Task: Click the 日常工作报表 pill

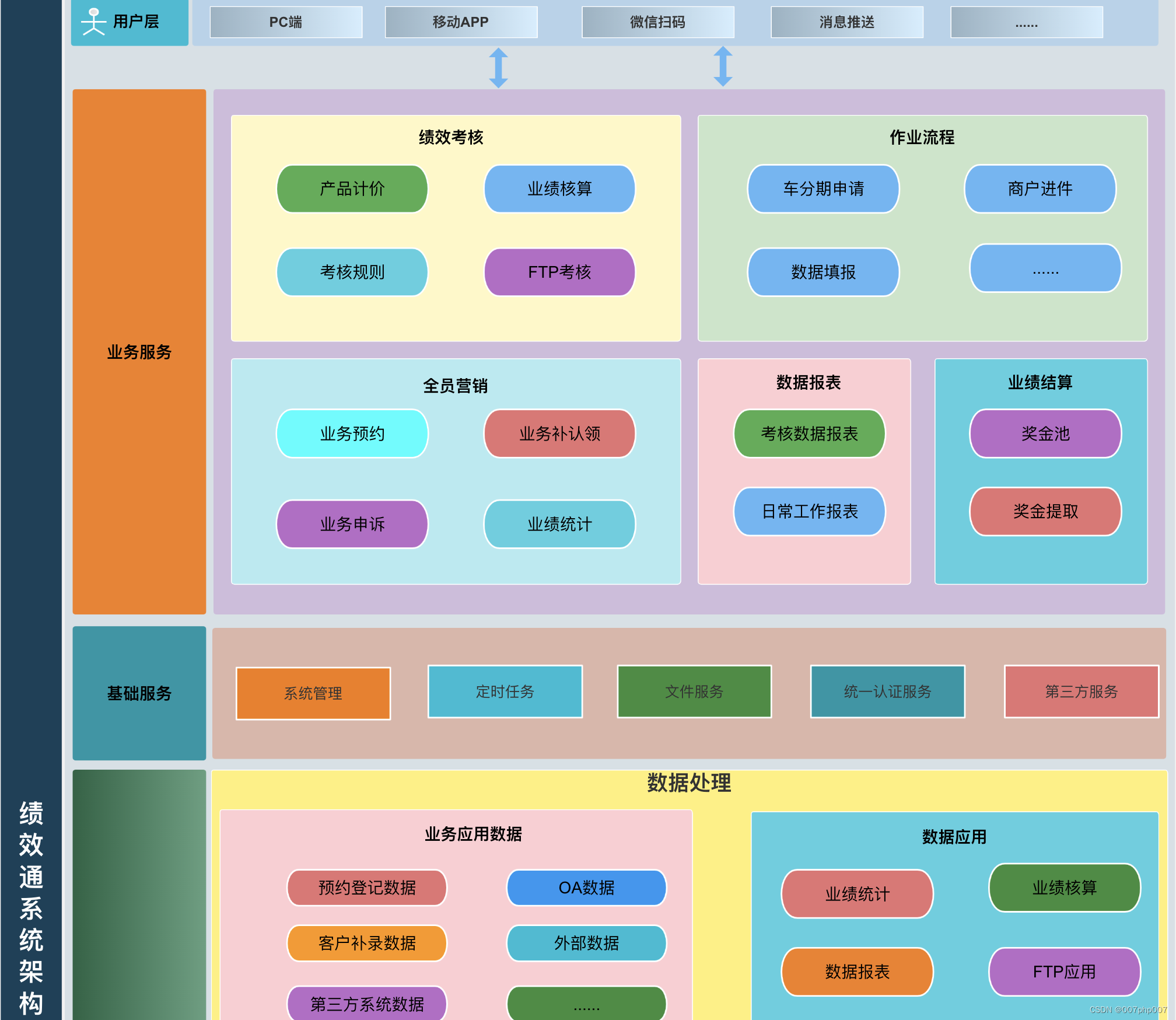Action: click(810, 512)
